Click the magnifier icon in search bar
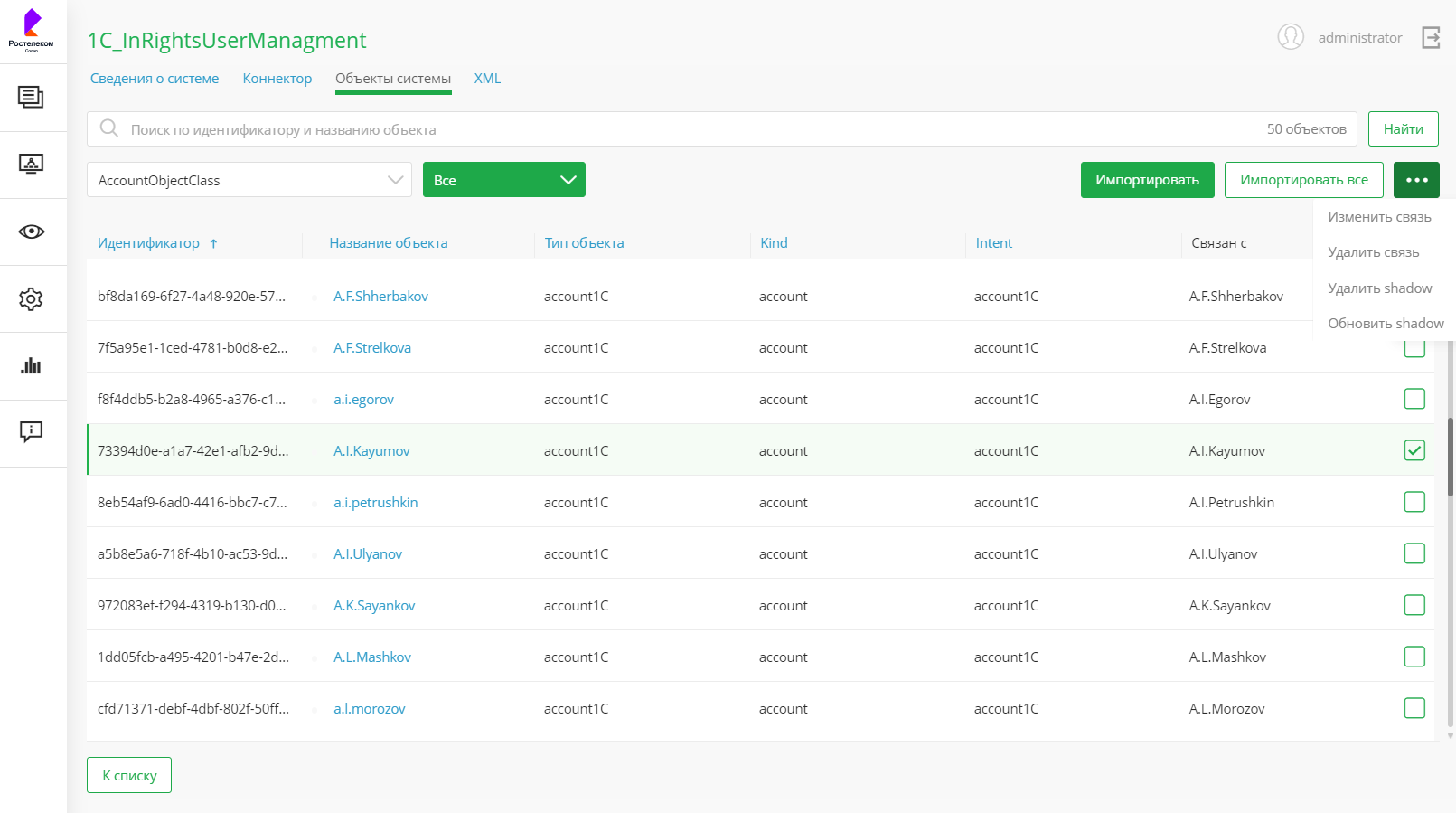This screenshot has height=813, width=1456. (x=109, y=128)
